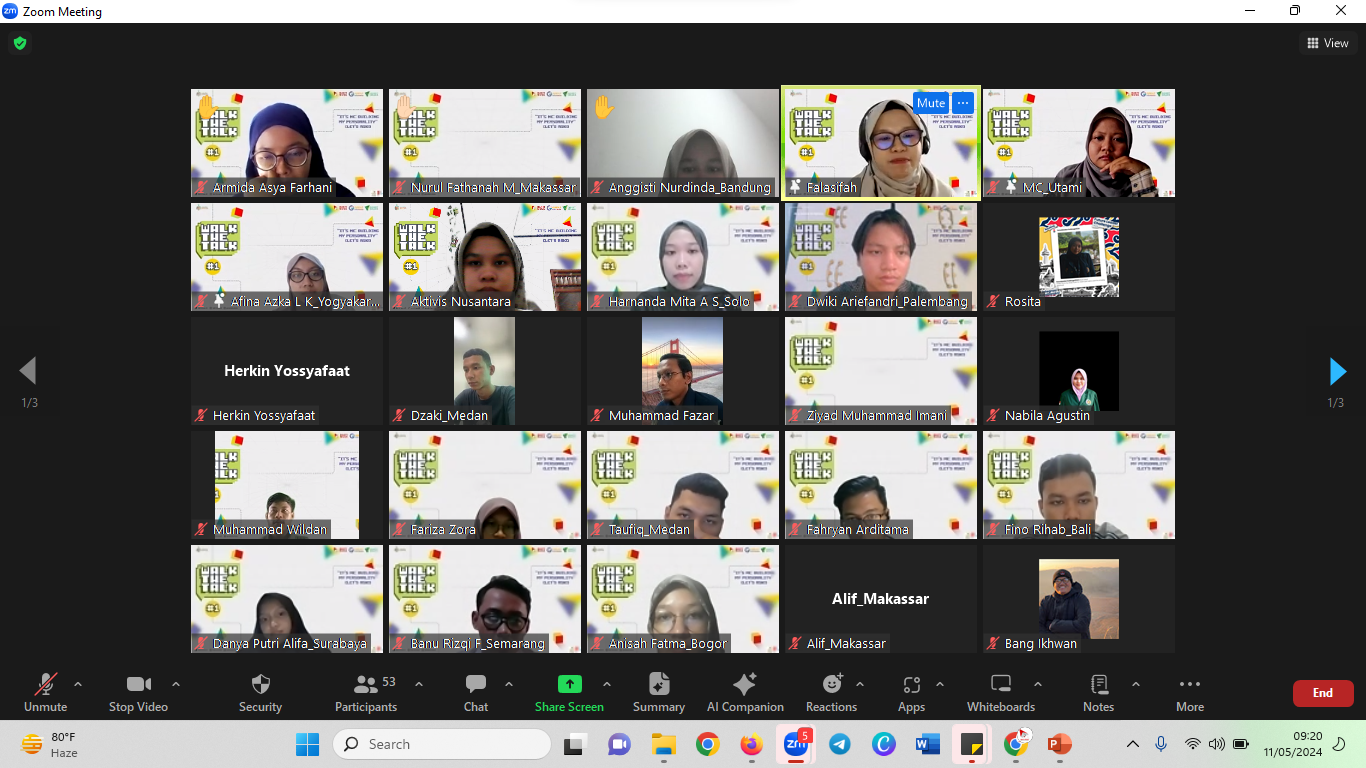Open the View layout menu
1366x768 pixels.
tap(1327, 43)
